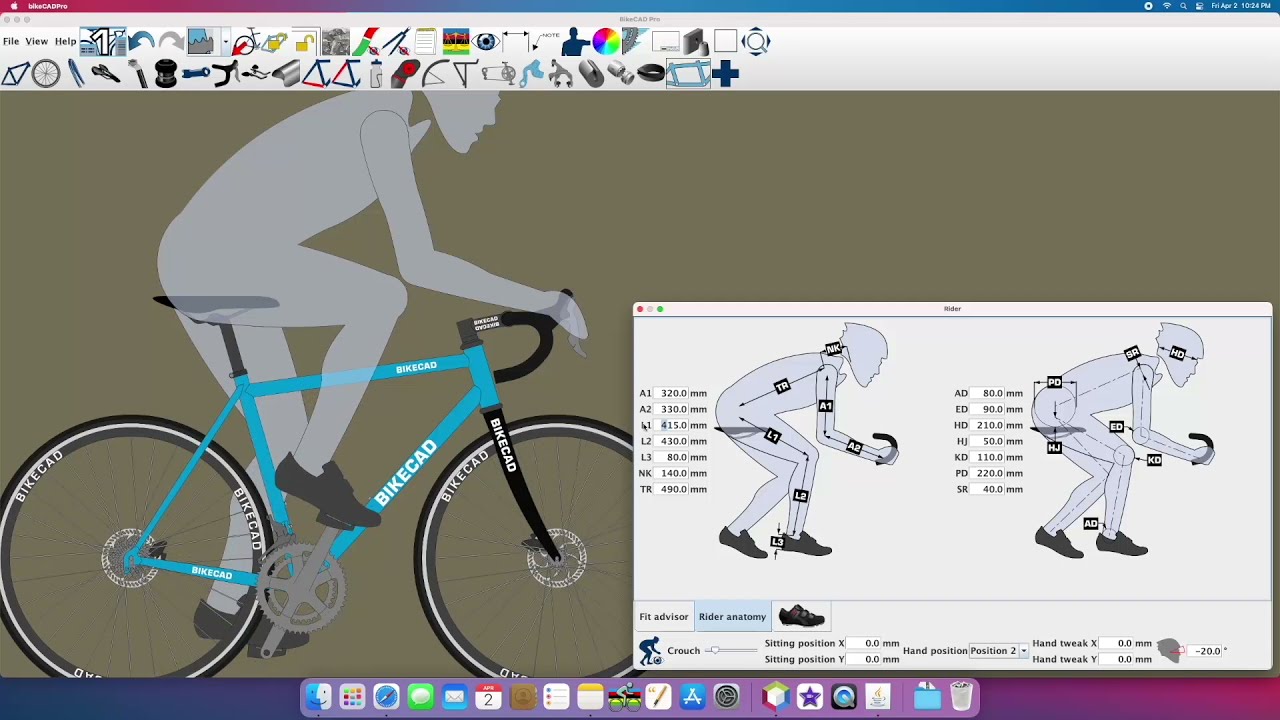This screenshot has width=1280, height=720.
Task: Open Safari from the Dock
Action: 386,697
